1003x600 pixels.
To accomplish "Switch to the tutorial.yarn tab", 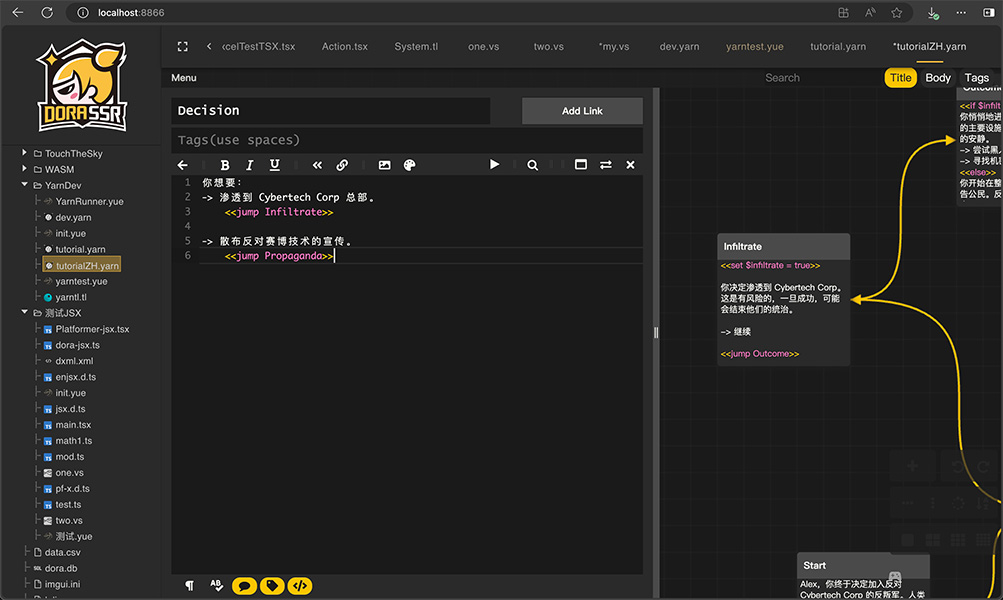I will click(837, 47).
